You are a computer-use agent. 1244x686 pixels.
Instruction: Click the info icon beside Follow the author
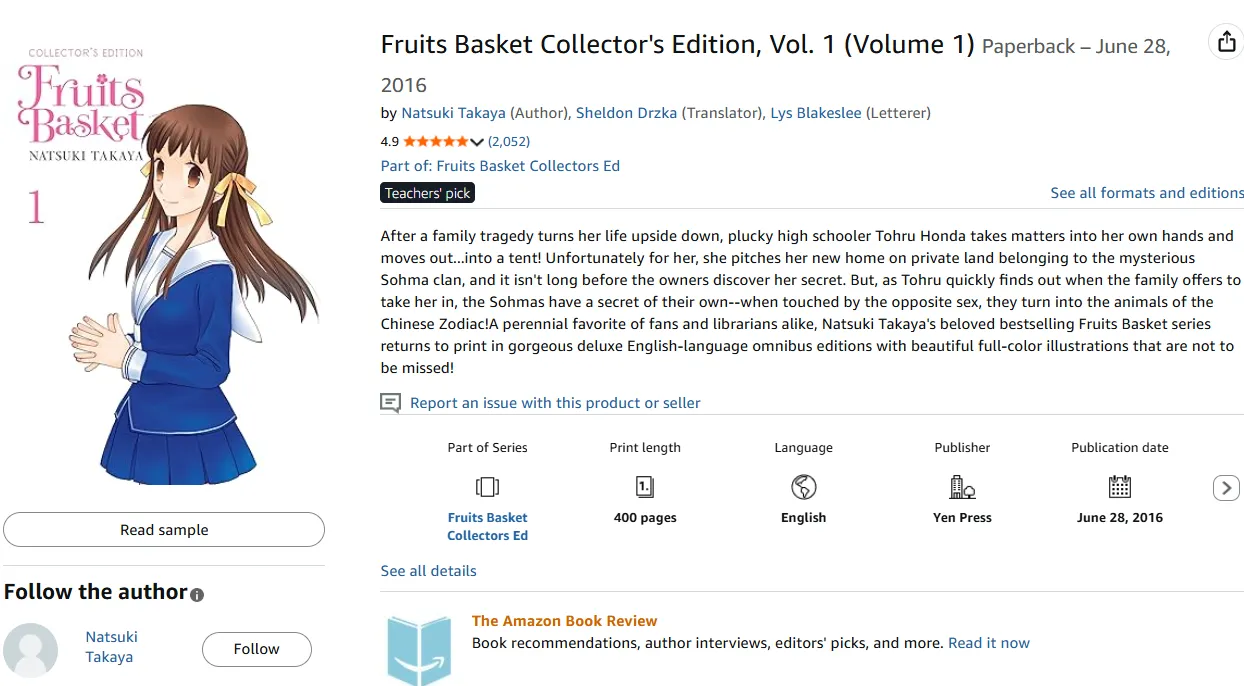click(x=197, y=595)
